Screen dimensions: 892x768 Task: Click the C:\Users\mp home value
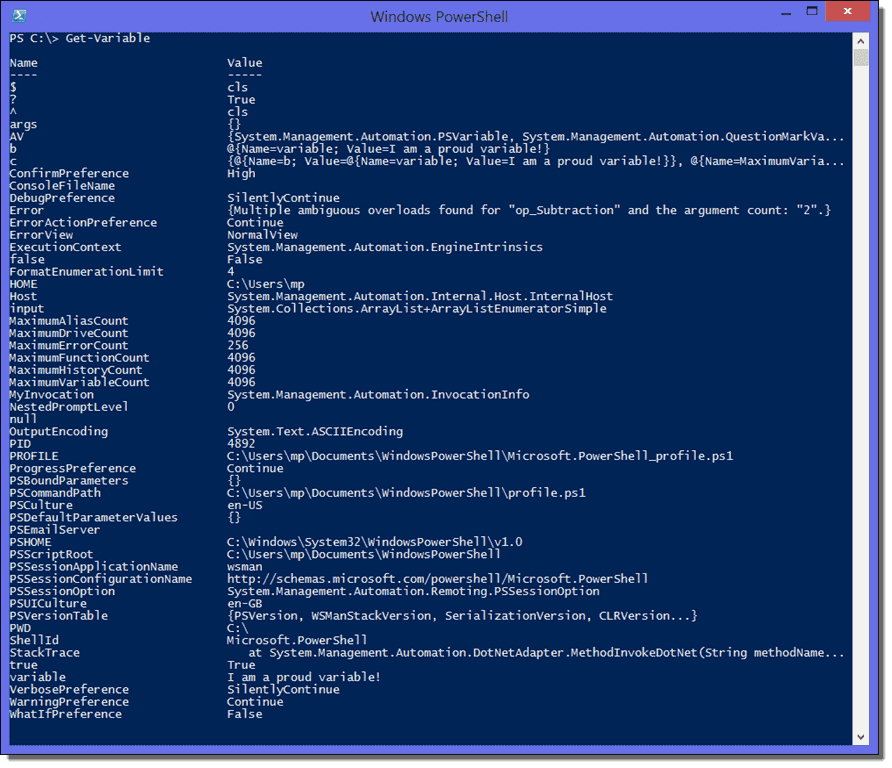(x=266, y=284)
